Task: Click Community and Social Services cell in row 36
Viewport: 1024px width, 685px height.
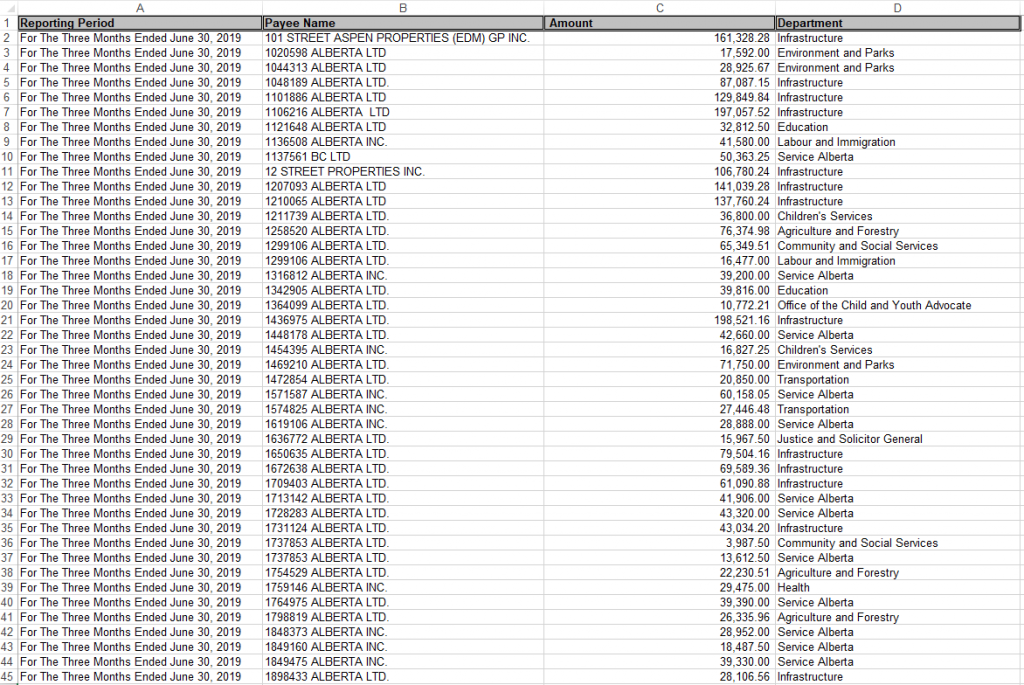Action: [x=897, y=543]
